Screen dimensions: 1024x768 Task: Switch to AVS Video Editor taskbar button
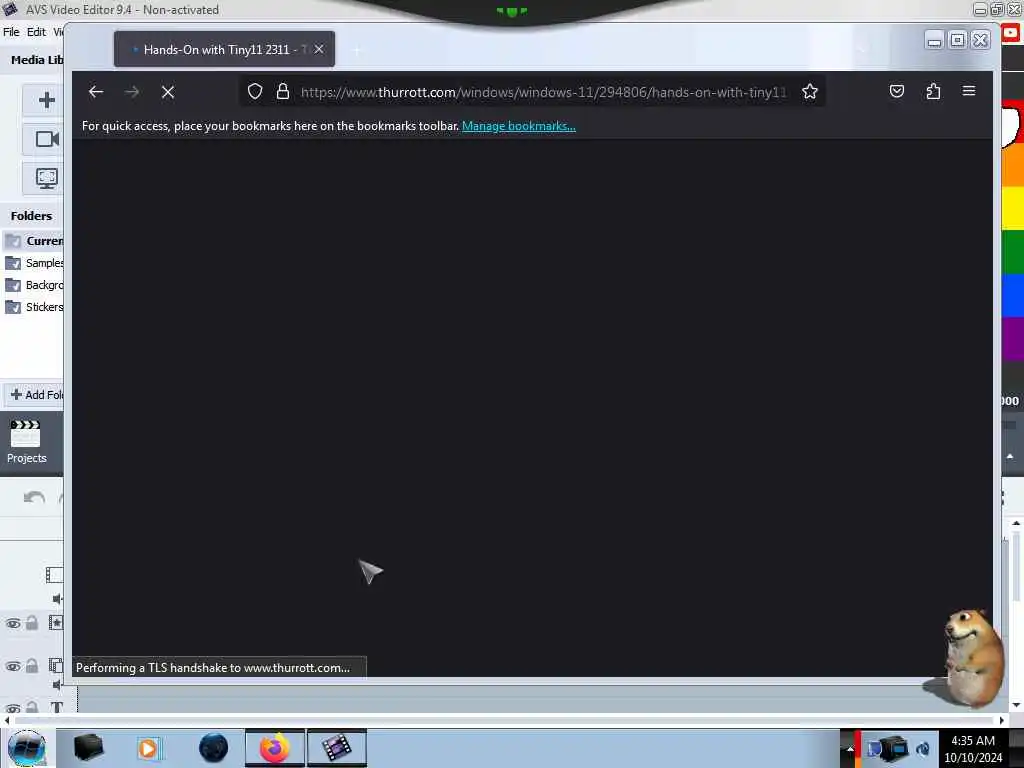pos(336,748)
